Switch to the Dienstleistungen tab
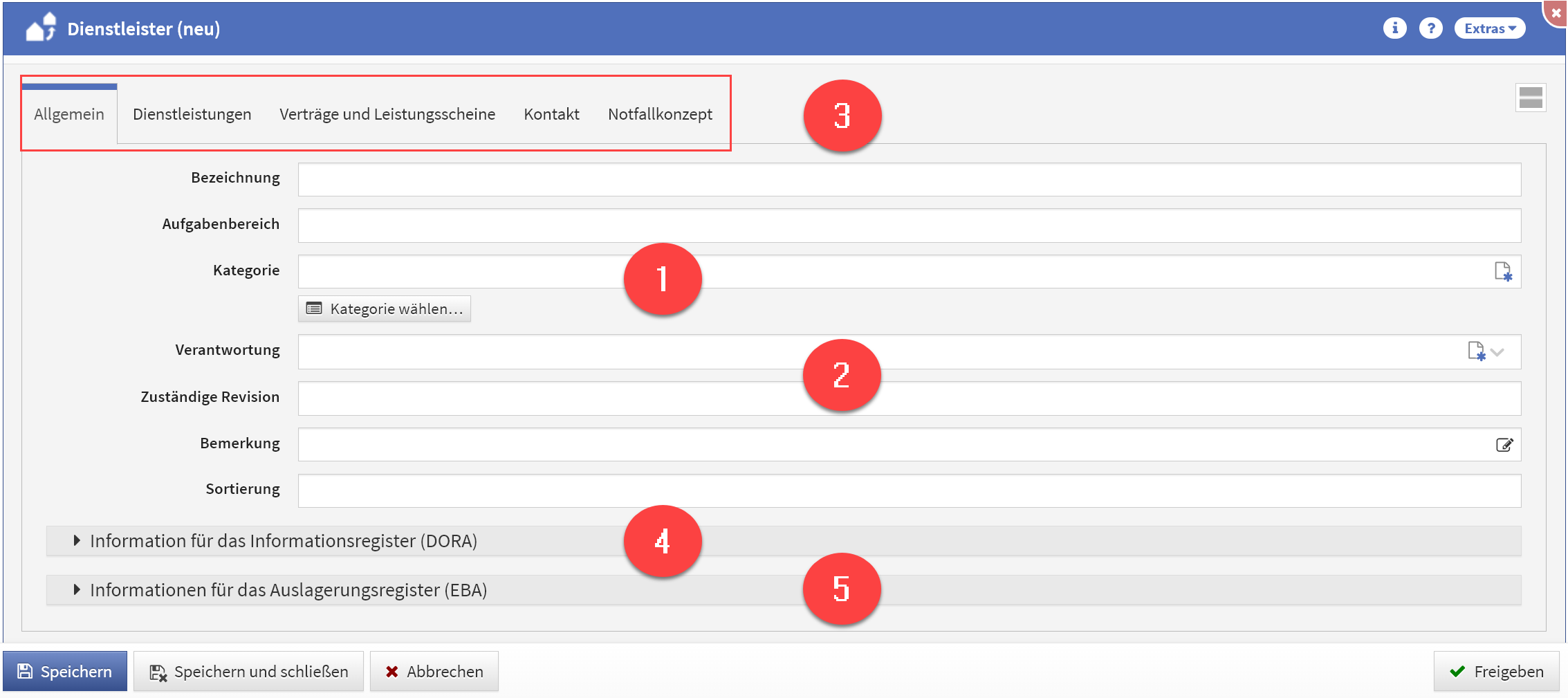The image size is (1568, 698). 192,114
